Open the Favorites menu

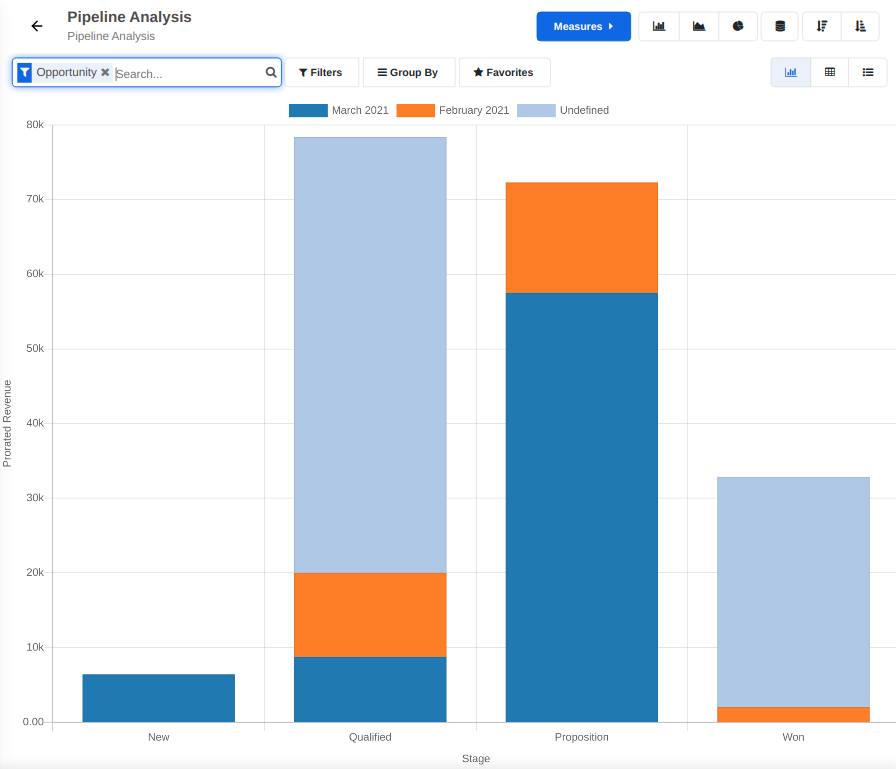pos(506,72)
